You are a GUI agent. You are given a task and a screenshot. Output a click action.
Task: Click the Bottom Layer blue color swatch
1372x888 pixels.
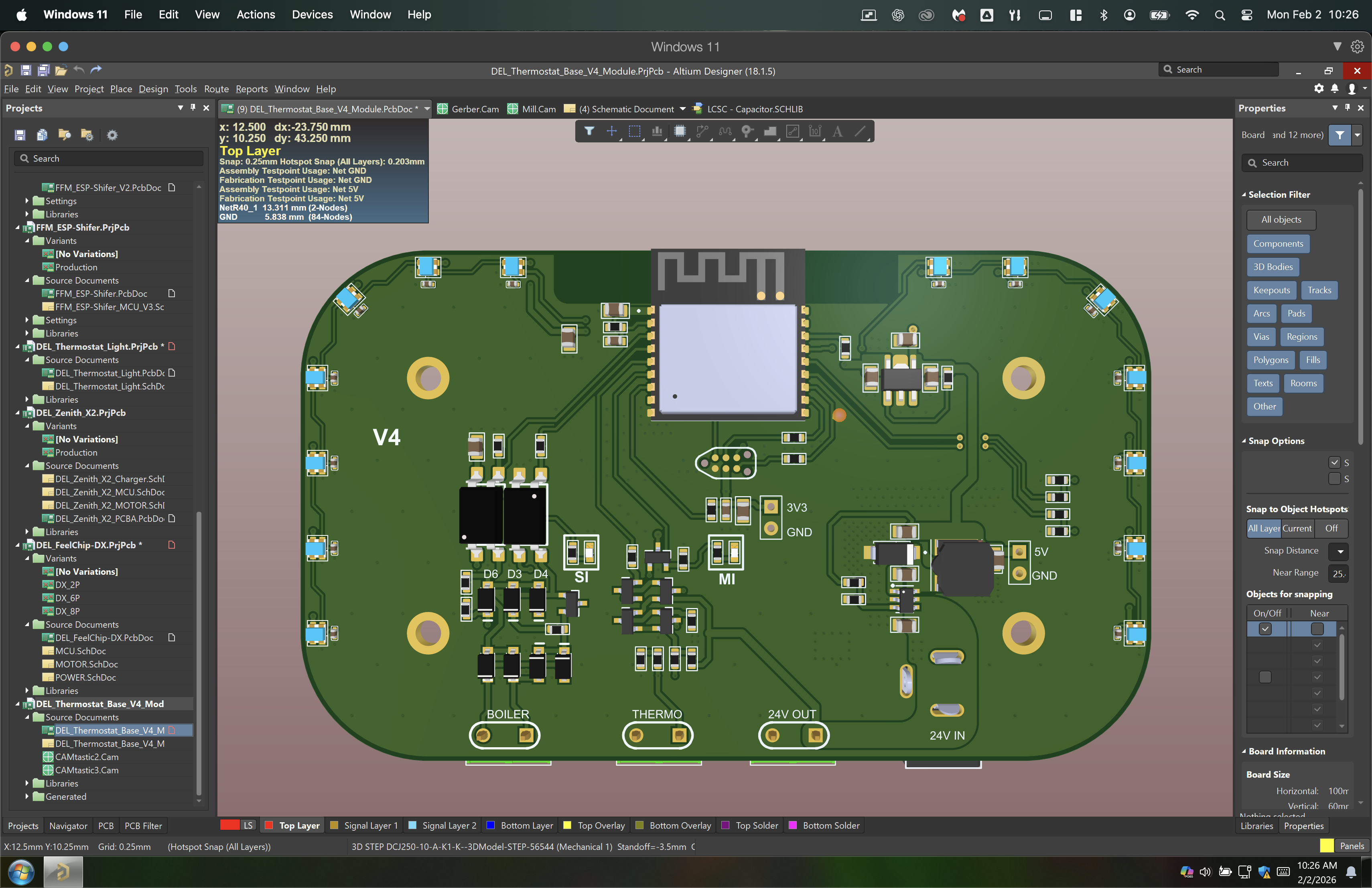click(x=491, y=825)
